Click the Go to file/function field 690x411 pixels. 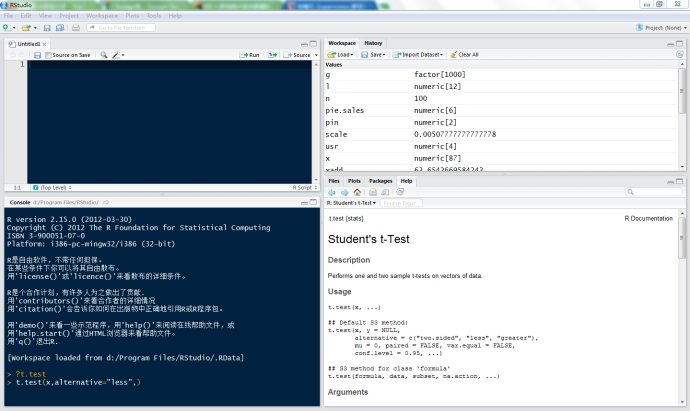tap(121, 27)
